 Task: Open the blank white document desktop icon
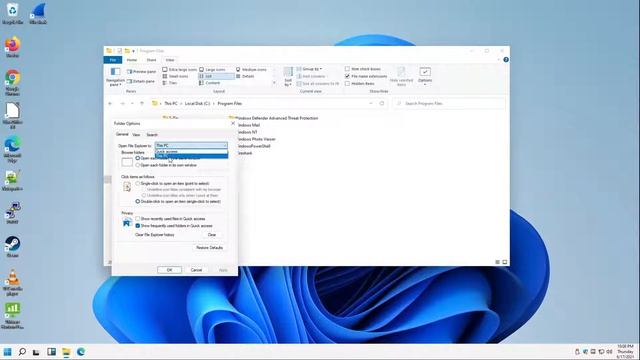12,116
